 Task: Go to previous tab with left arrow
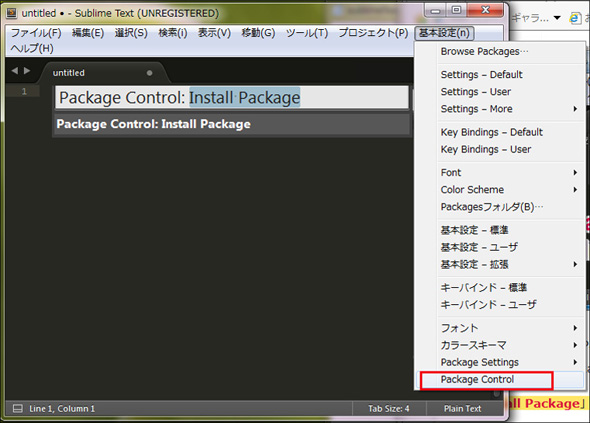(15, 70)
